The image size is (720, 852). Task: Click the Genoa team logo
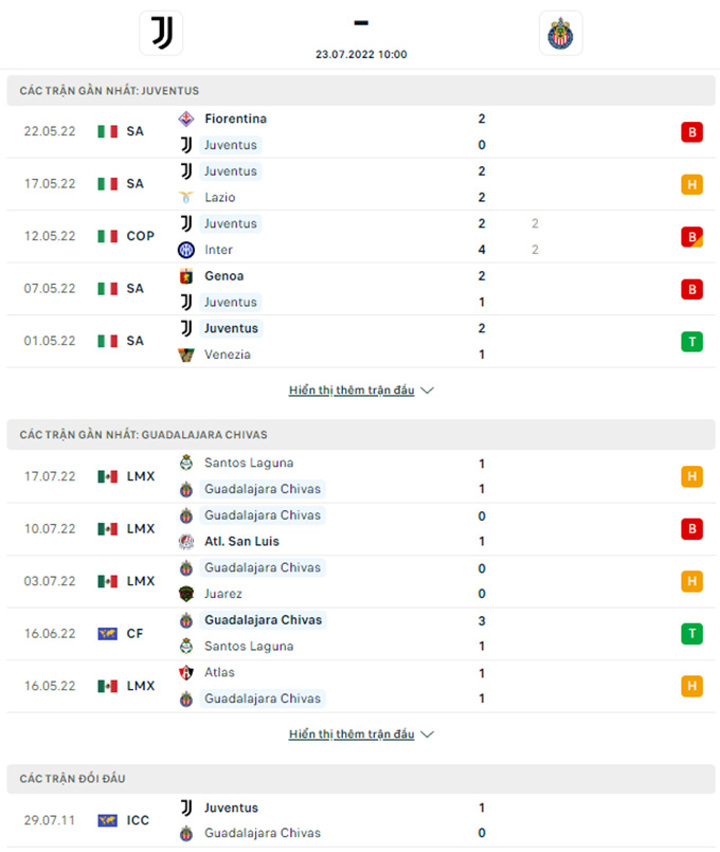186,276
